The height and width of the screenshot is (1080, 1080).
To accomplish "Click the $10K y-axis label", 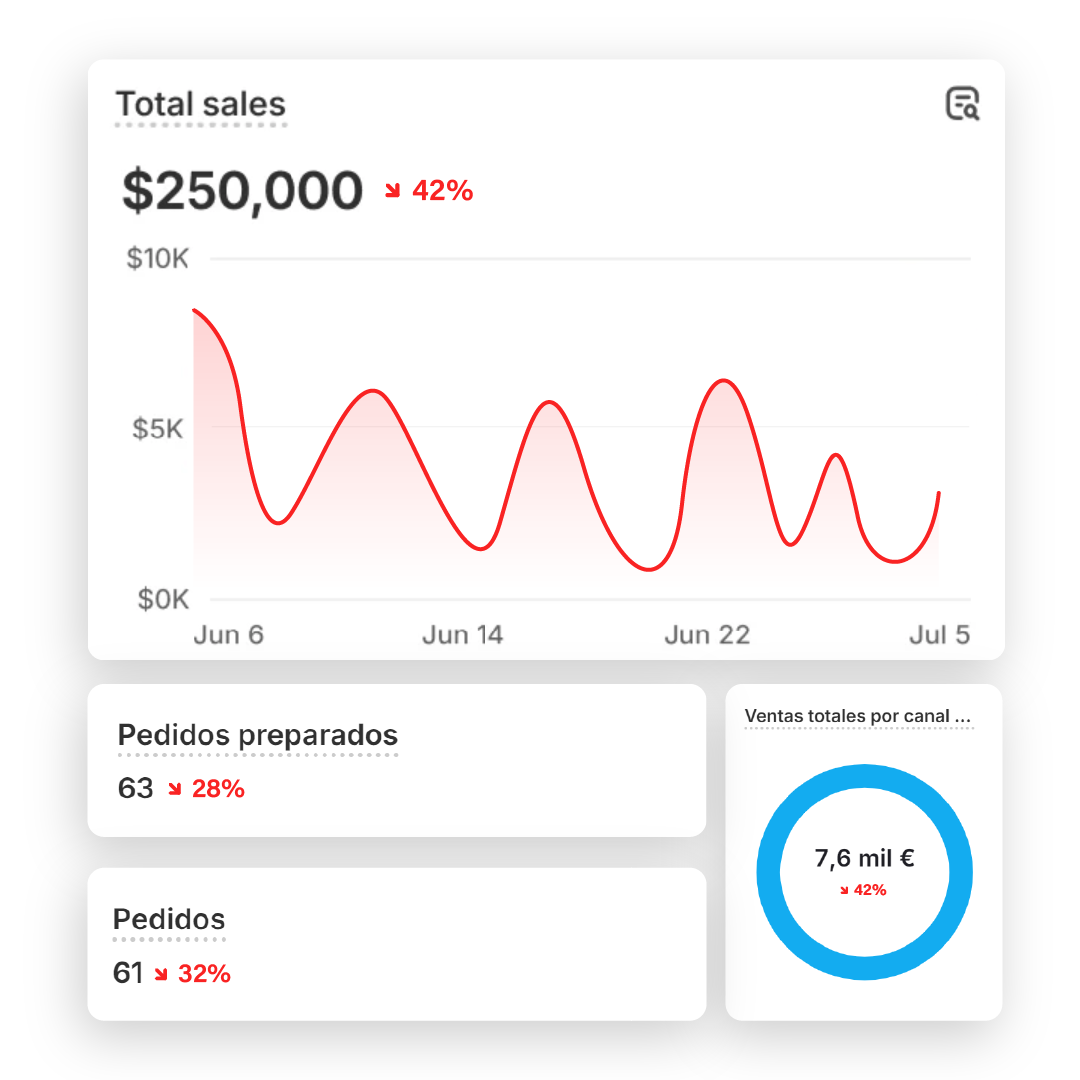I will pos(157,259).
